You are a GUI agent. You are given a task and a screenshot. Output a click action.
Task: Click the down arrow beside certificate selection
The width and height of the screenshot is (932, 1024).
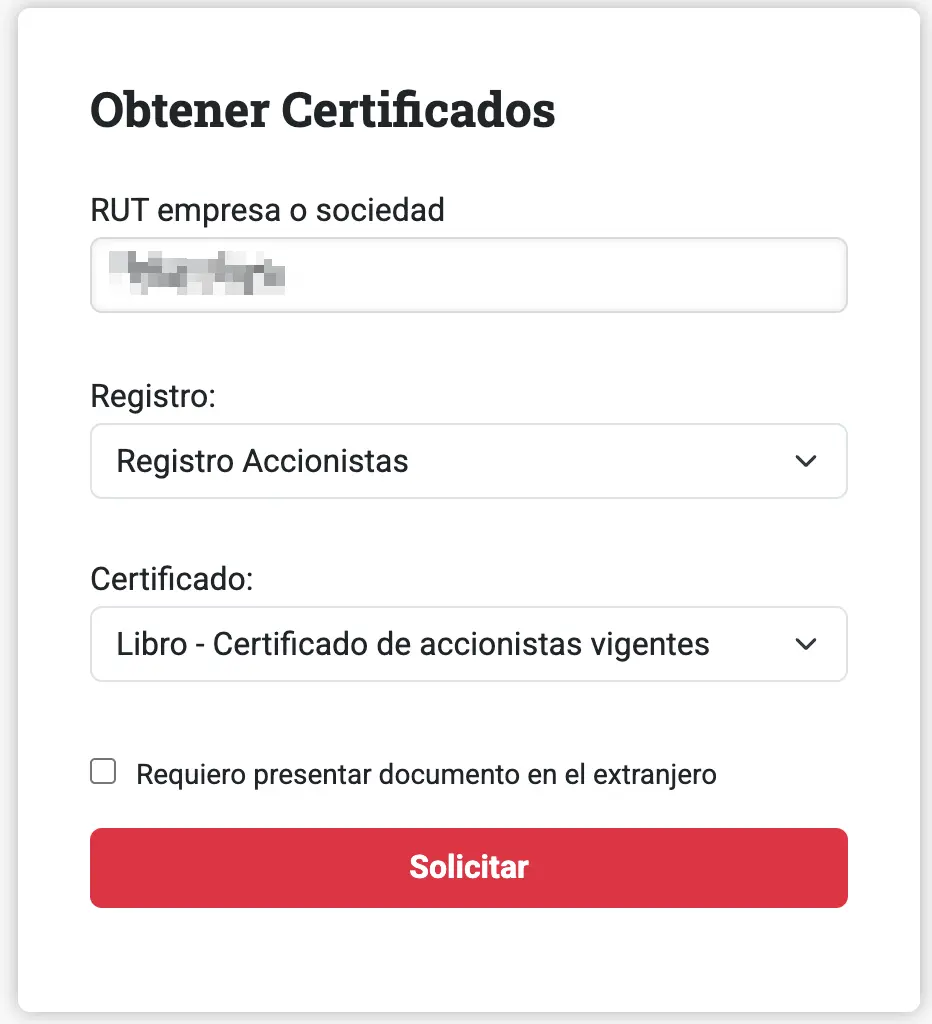click(x=806, y=644)
